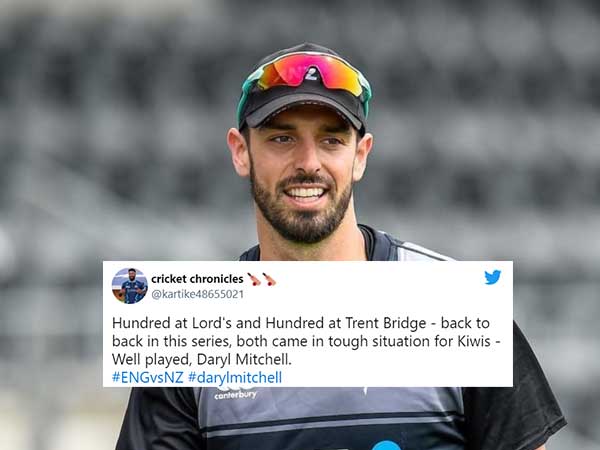Select the words "Trent Bridge" in tweet
600x450 pixels.
tap(386, 323)
